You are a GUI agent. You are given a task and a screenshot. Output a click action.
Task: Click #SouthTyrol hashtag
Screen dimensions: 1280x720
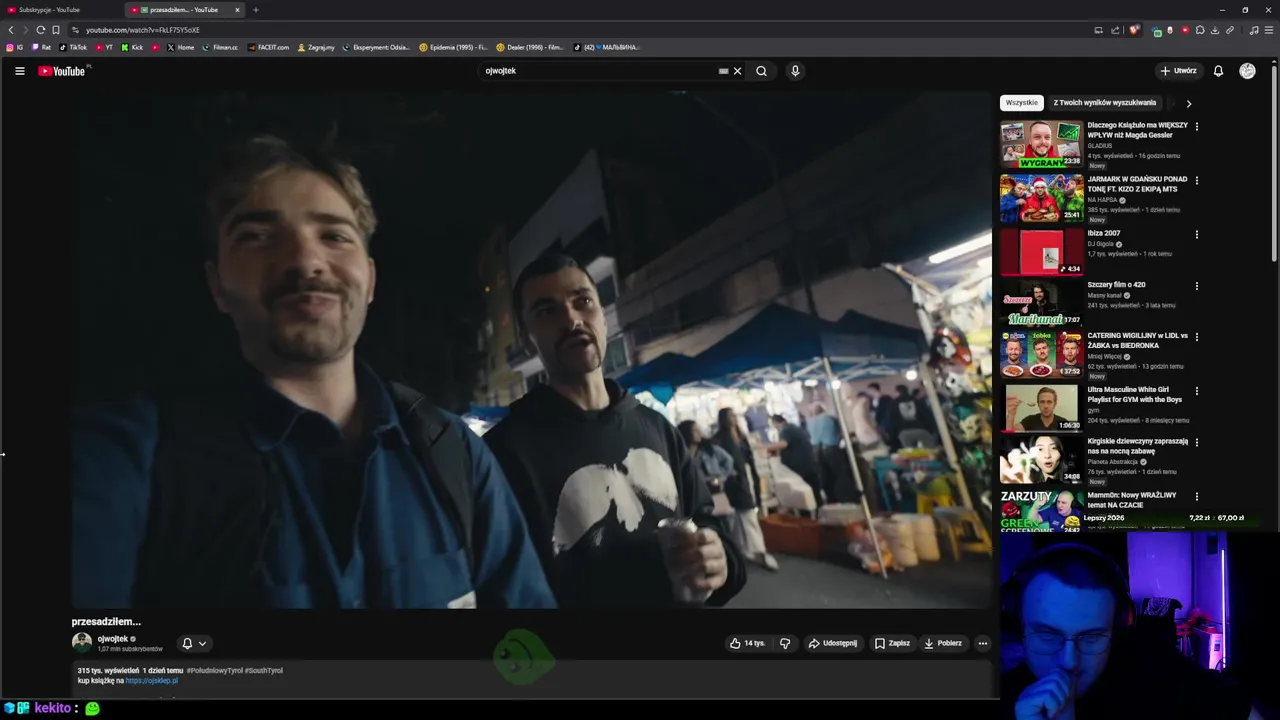(x=264, y=671)
